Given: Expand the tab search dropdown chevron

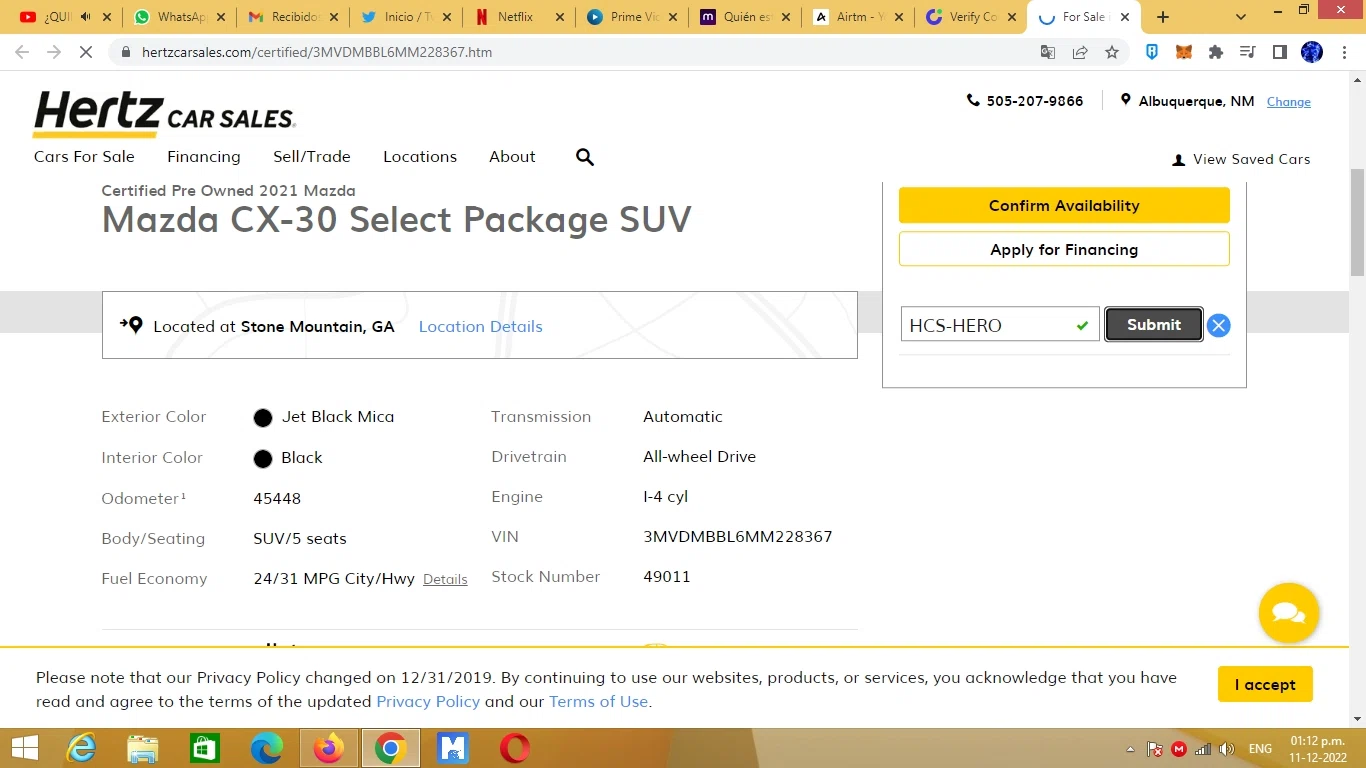Looking at the screenshot, I should pyautogui.click(x=1241, y=17).
